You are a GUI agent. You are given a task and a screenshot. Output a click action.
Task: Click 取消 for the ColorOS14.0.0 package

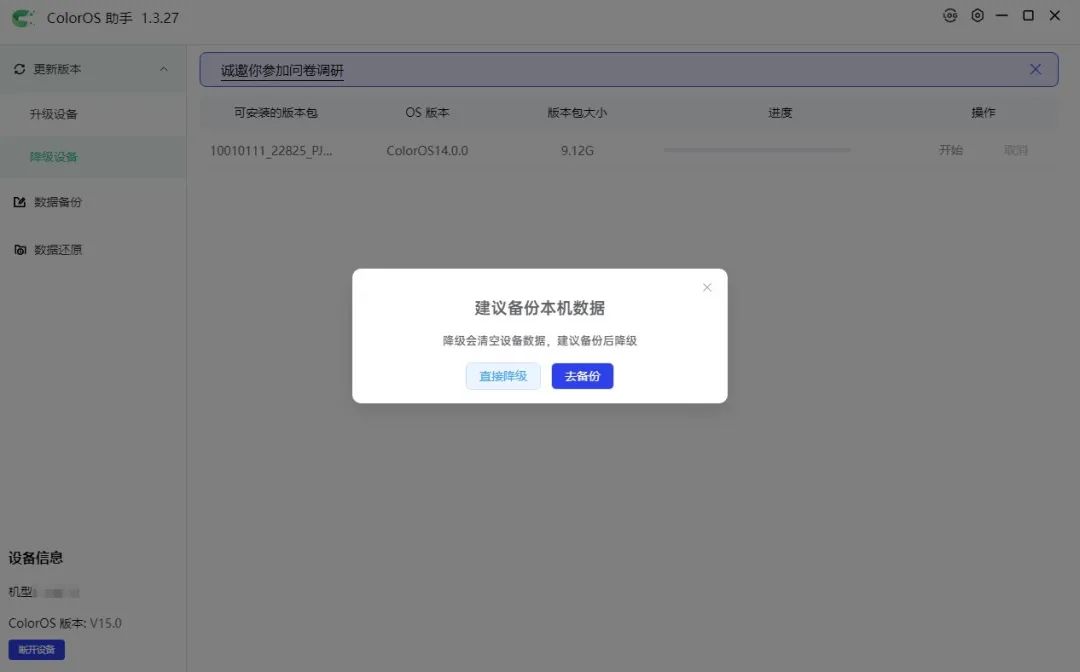[x=1015, y=150]
